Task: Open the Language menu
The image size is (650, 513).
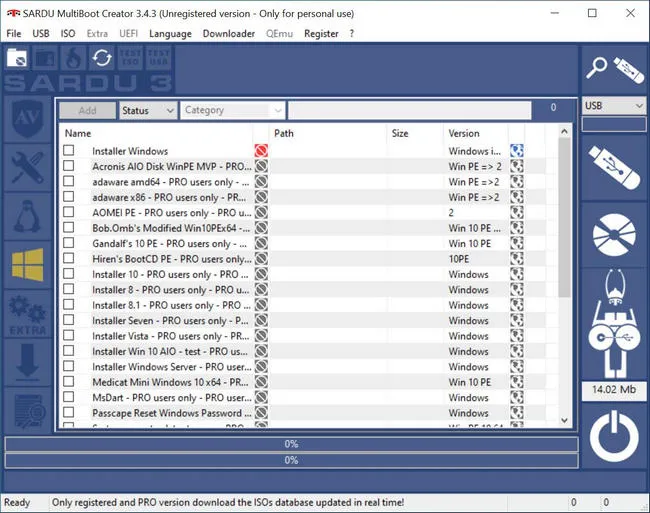Action: pos(170,34)
